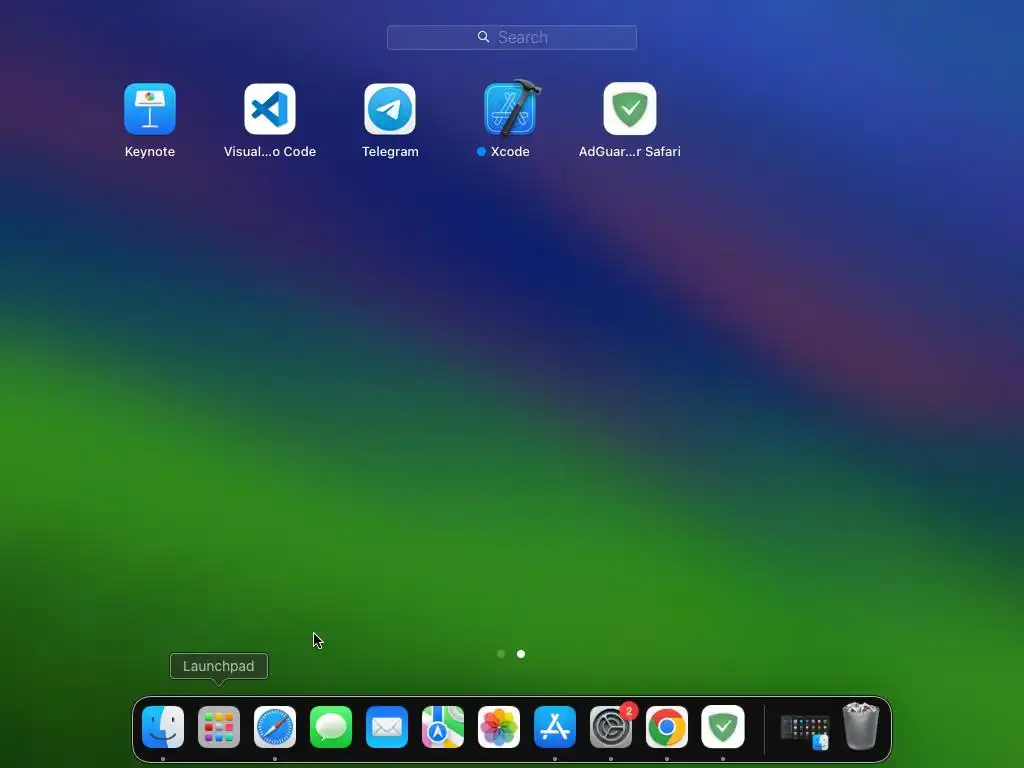Click the "Visual...o Code" label

pos(270,152)
